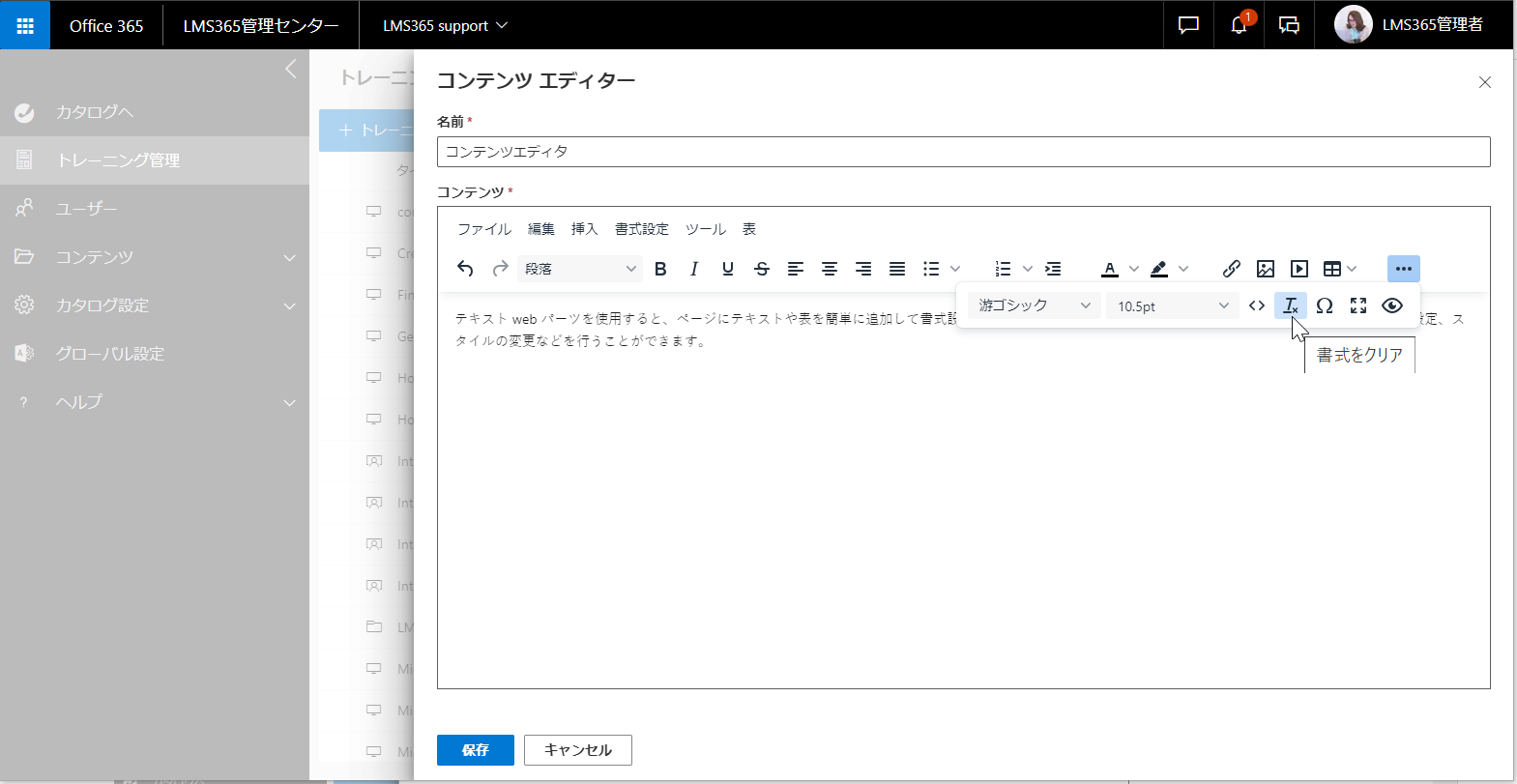
Task: Open the 10.5pt font size dropdown
Action: 1173,305
